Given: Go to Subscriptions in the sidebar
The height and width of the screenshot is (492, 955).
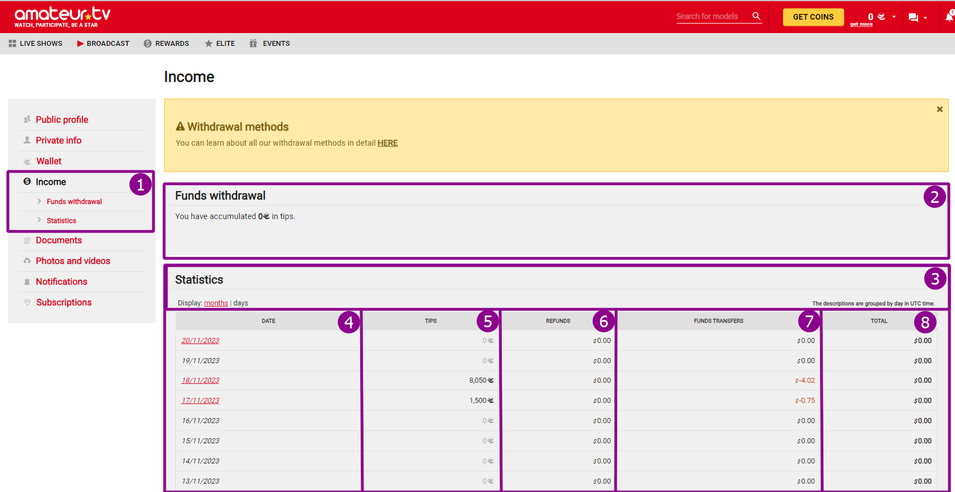Looking at the screenshot, I should coord(63,302).
